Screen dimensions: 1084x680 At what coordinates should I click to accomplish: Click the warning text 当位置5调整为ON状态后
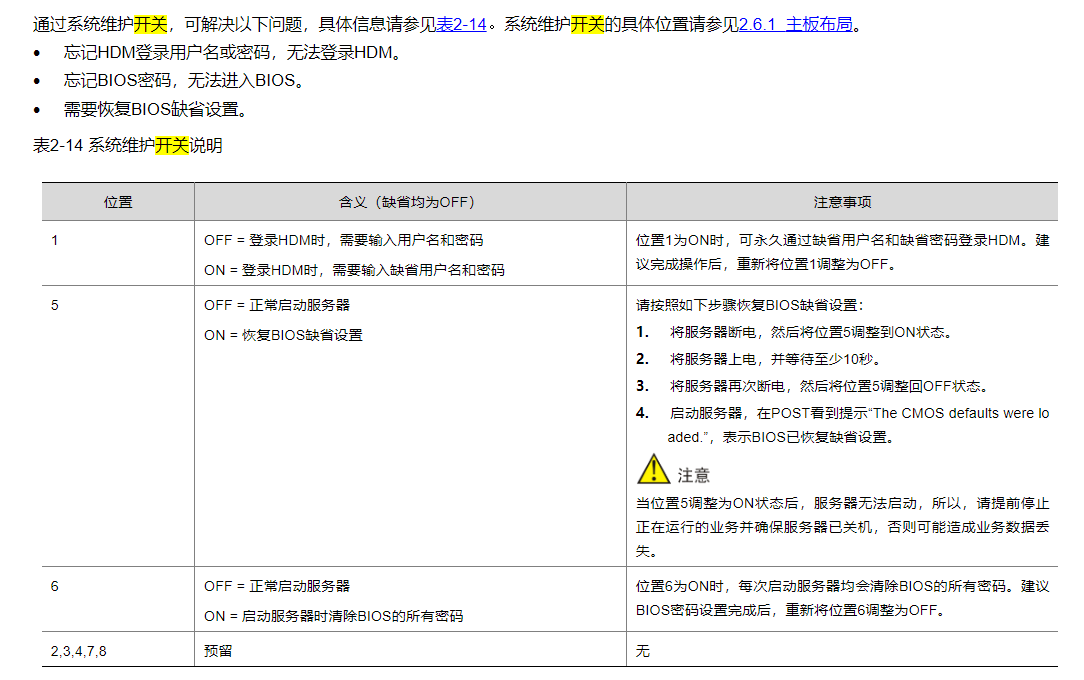tap(843, 527)
